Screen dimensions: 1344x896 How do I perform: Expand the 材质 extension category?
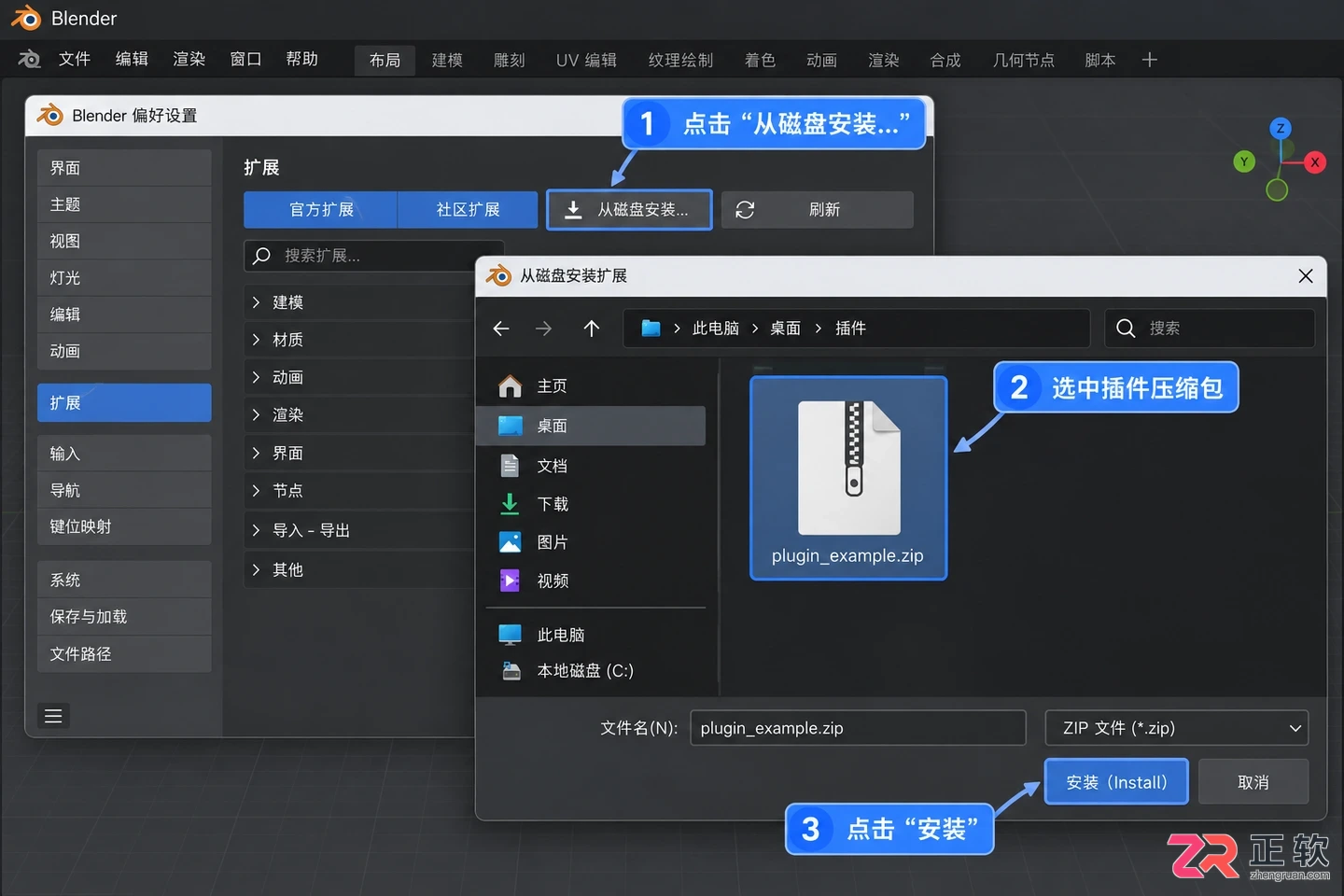click(256, 340)
